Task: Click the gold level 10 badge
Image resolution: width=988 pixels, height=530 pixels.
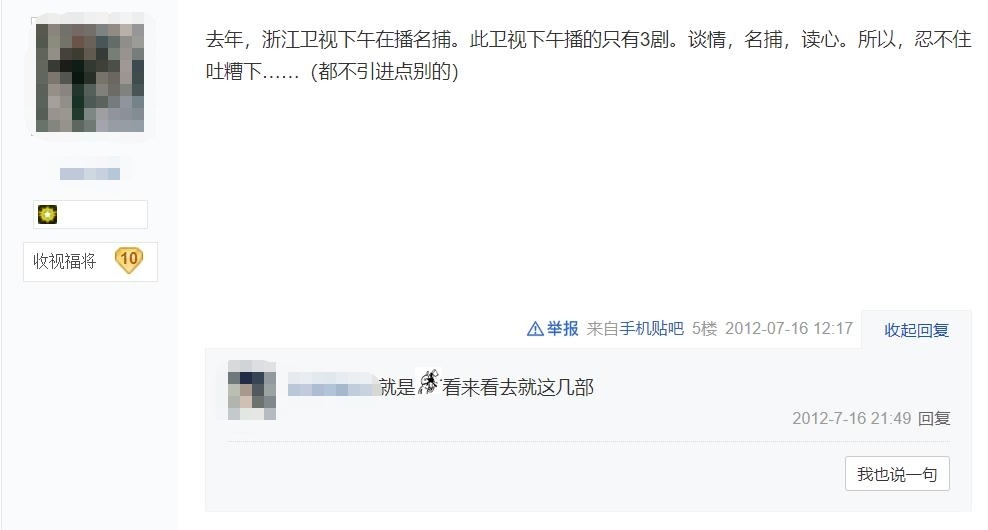Action: [129, 260]
